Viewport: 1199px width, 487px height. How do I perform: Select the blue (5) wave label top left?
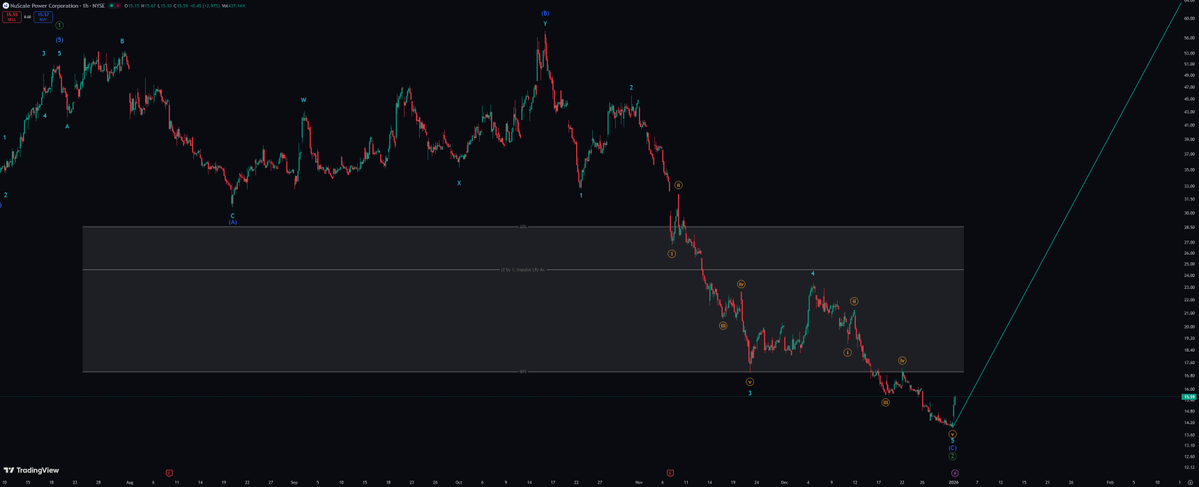point(60,40)
